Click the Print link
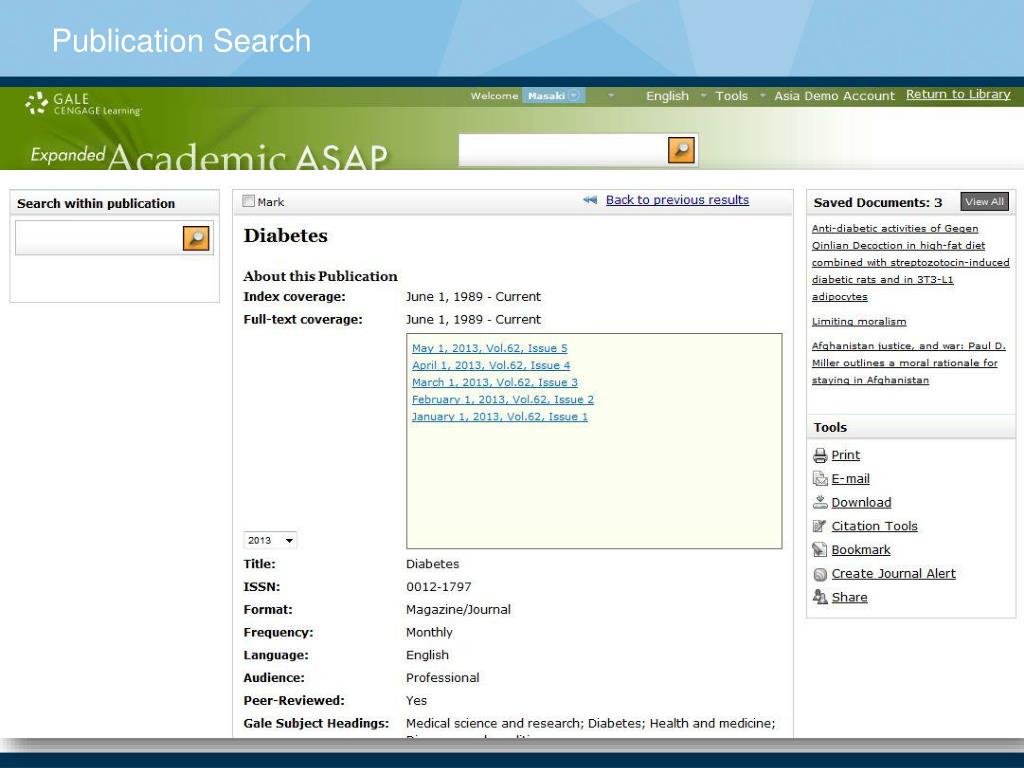The image size is (1024, 768). click(x=845, y=455)
